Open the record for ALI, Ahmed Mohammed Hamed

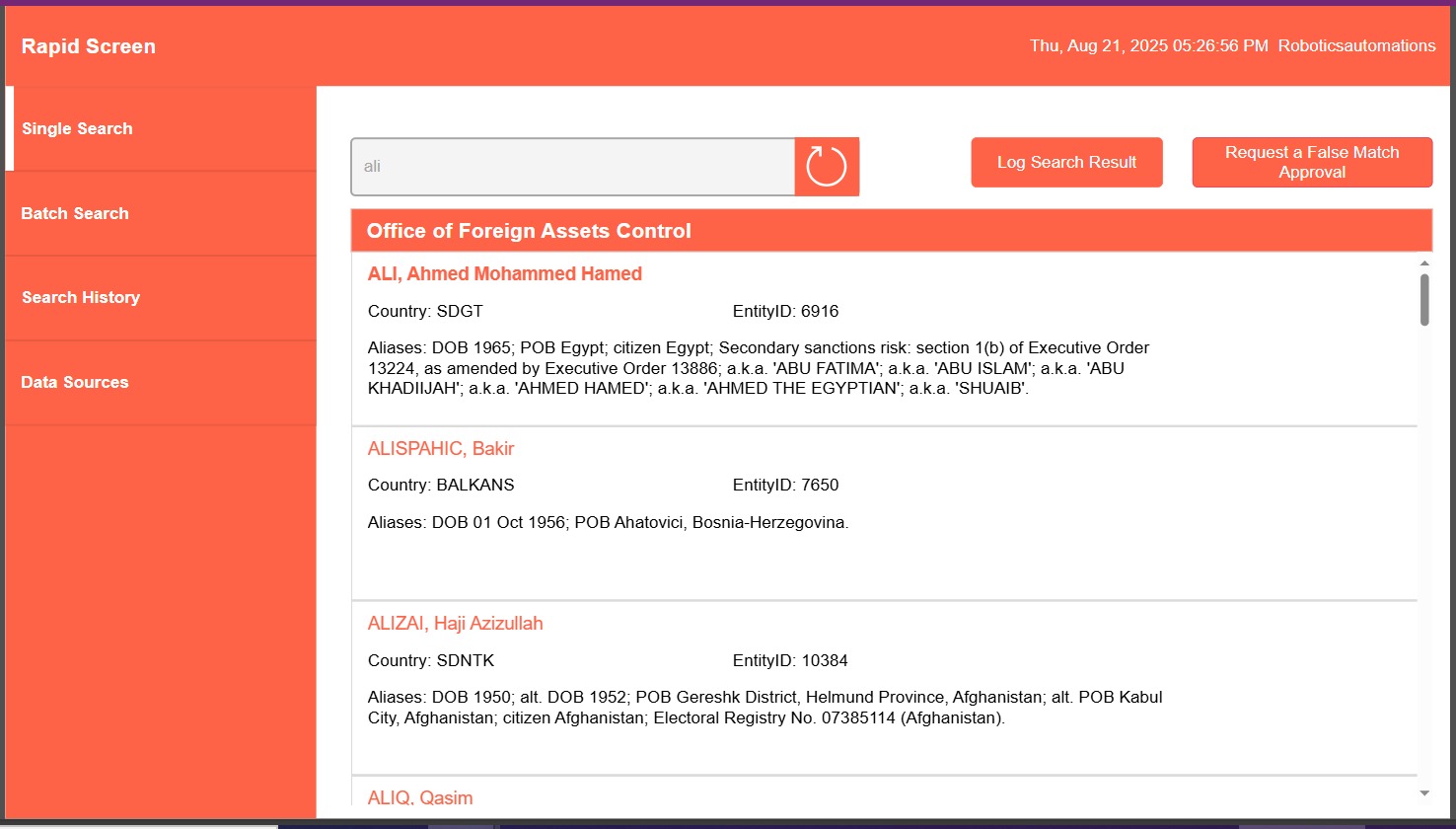(504, 273)
